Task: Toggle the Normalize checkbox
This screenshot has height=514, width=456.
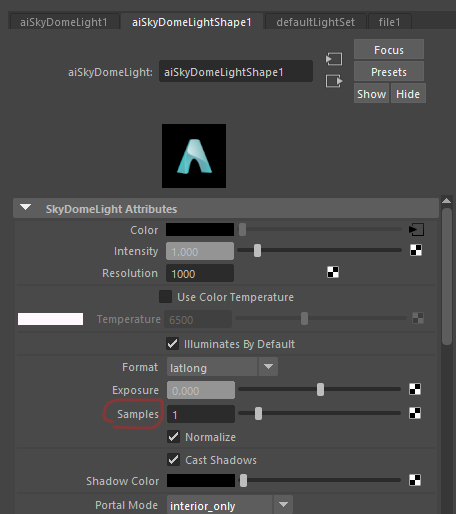Action: 173,437
